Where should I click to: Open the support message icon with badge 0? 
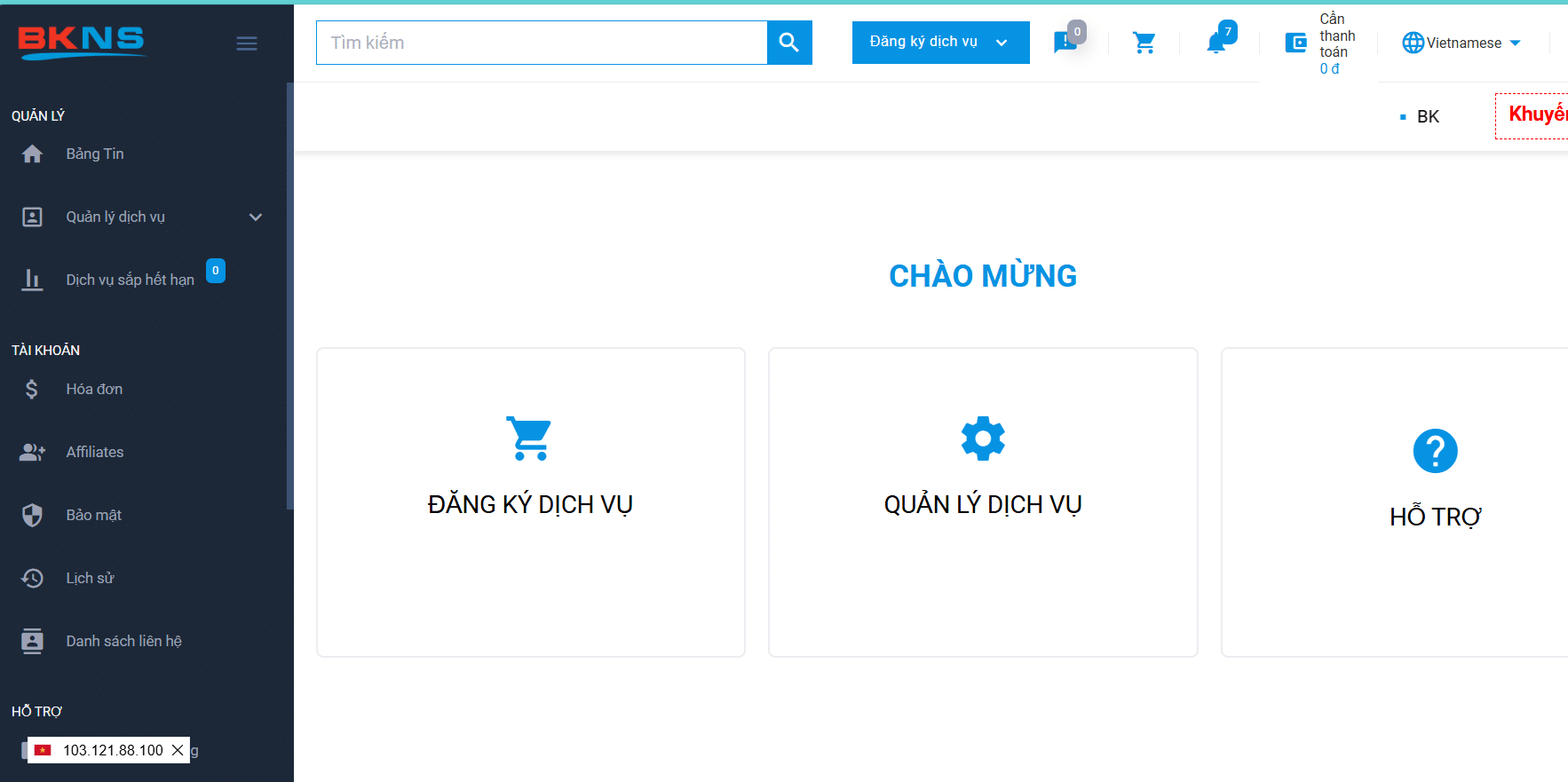(x=1065, y=43)
